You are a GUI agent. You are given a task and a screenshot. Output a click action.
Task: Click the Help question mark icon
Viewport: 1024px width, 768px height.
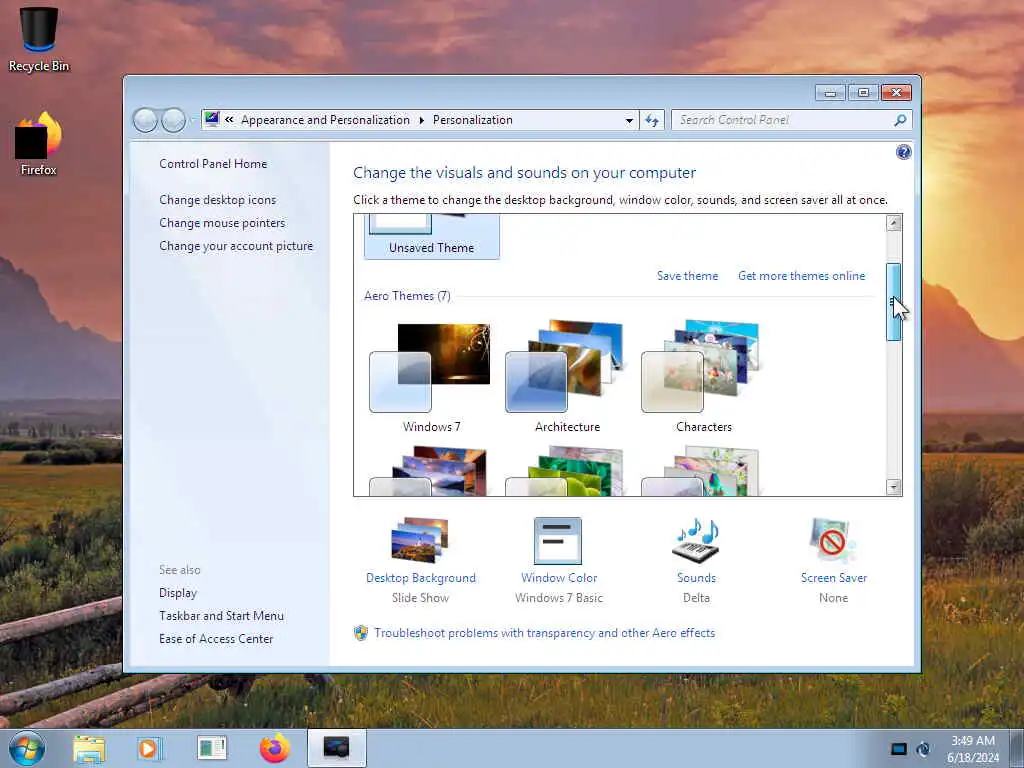(903, 152)
